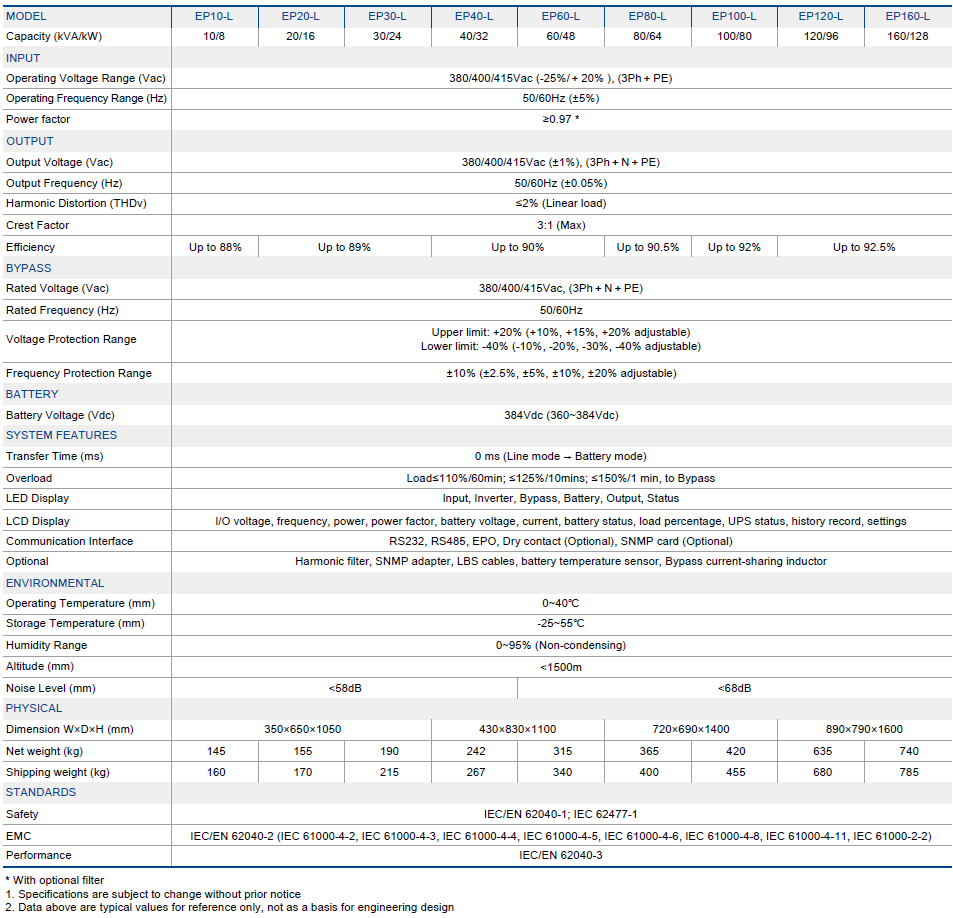Select the INPUT section heading
This screenshot has width=953, height=918.
(x=23, y=58)
